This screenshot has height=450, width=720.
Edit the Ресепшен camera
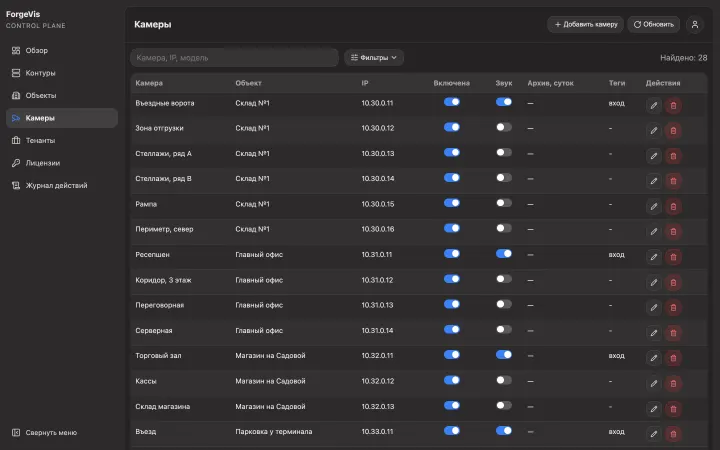click(x=653, y=257)
